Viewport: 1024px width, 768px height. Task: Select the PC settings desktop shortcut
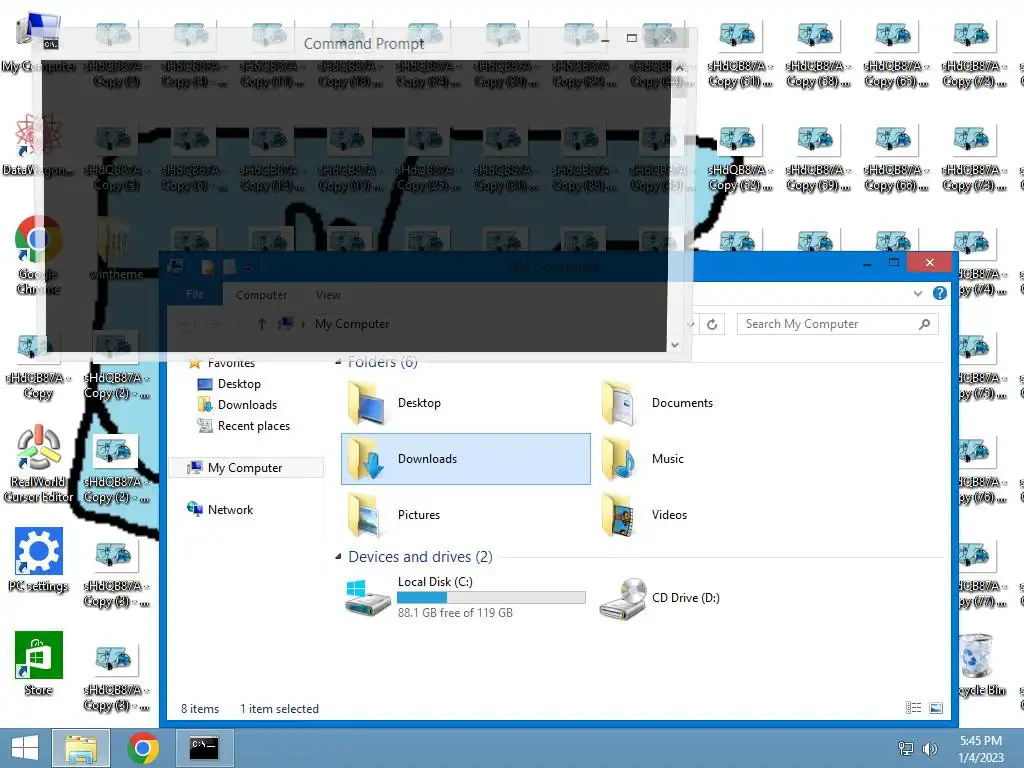coord(39,560)
